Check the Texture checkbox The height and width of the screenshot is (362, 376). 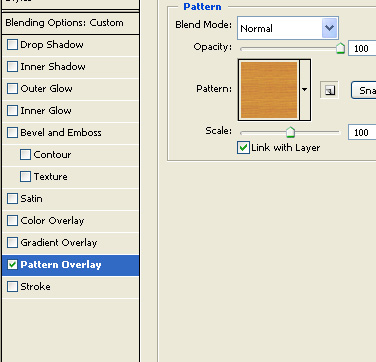25,177
